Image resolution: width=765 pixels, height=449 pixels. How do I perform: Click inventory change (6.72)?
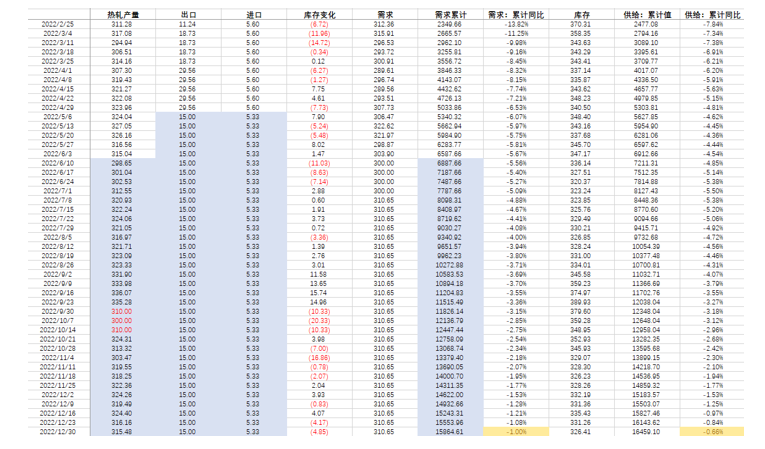(319, 24)
